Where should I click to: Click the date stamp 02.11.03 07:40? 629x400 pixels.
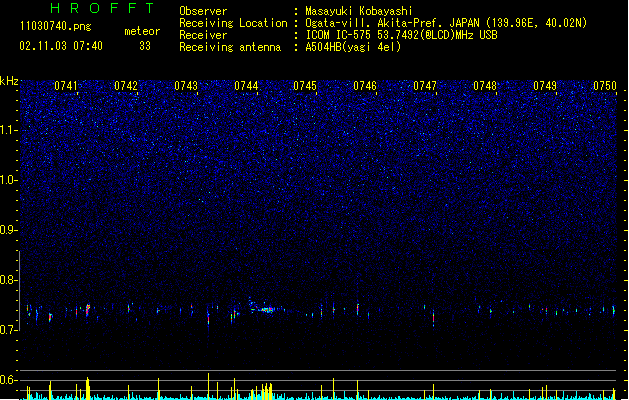61,46
